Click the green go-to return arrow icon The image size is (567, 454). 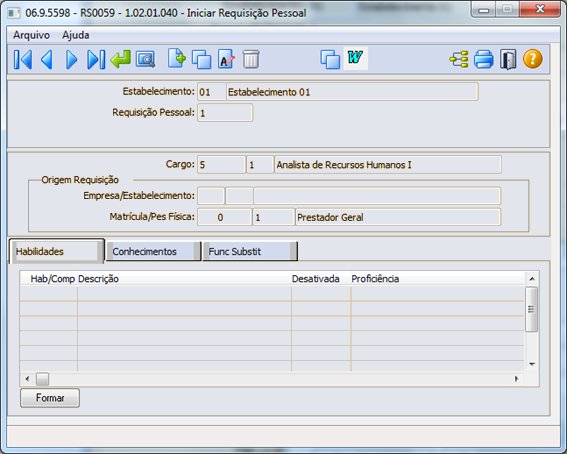121,59
